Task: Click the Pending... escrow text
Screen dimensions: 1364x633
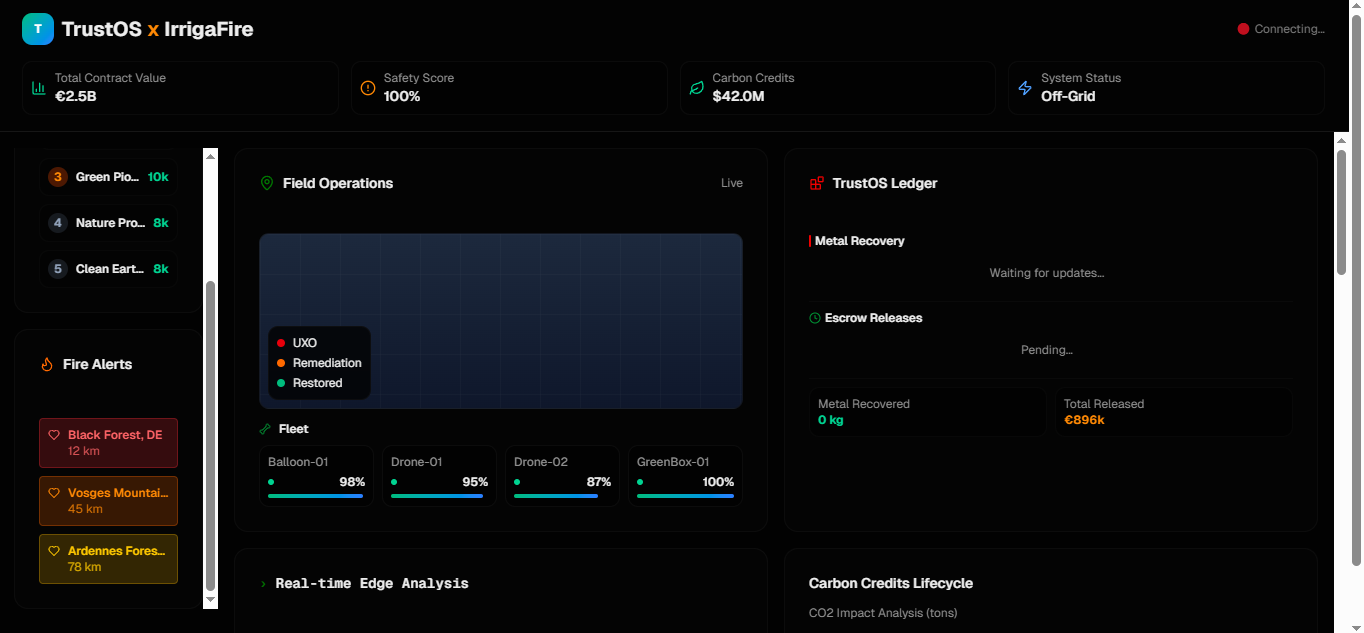Action: [x=1047, y=350]
